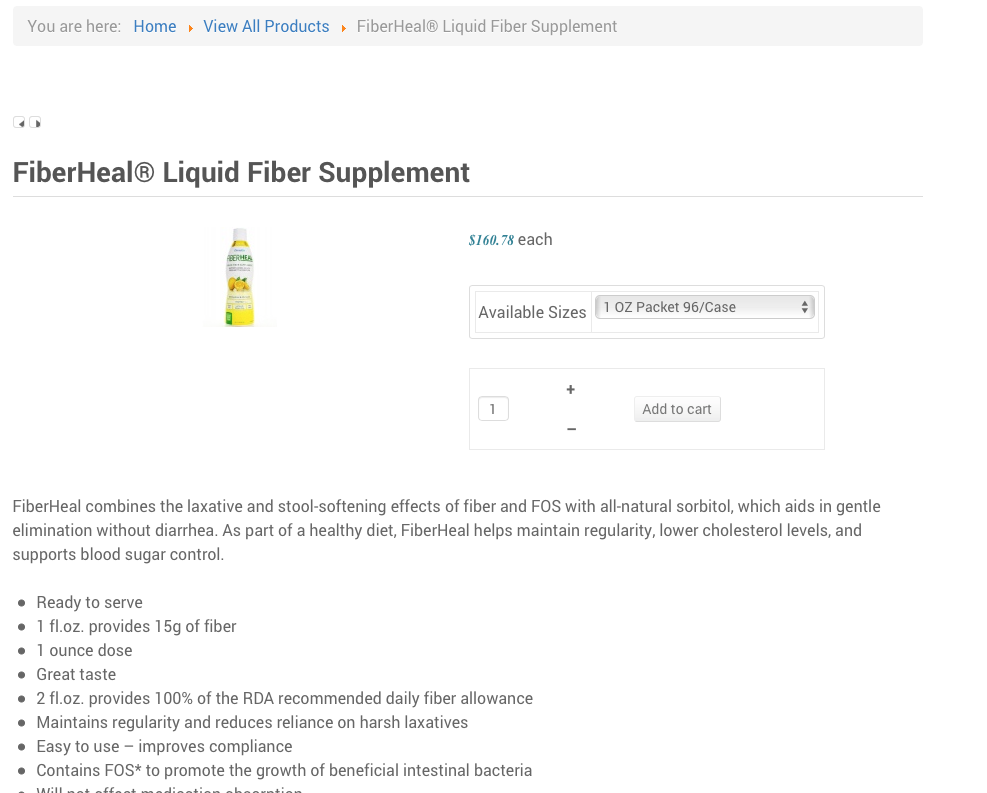987x793 pixels.
Task: Click the orange arrow after Home breadcrumb
Action: (190, 28)
